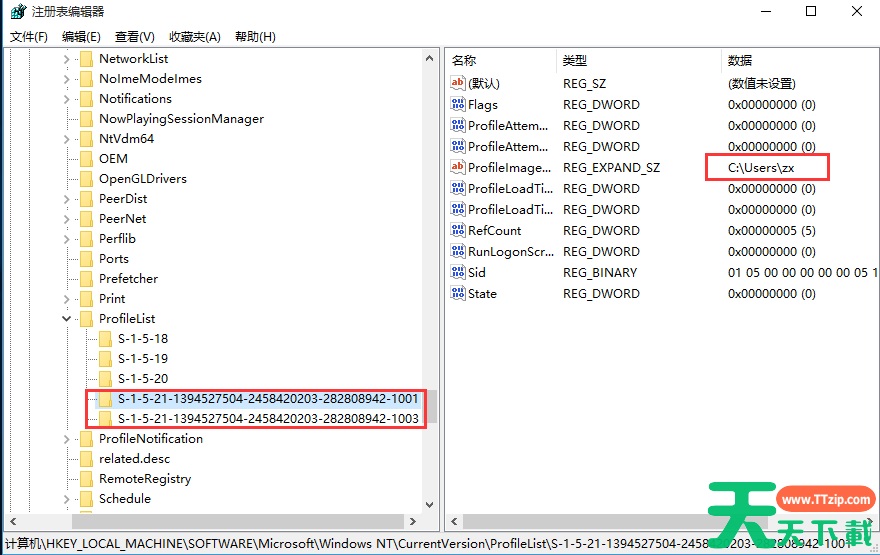
Task: Click the C:\Users\zx data cell
Action: tap(761, 168)
